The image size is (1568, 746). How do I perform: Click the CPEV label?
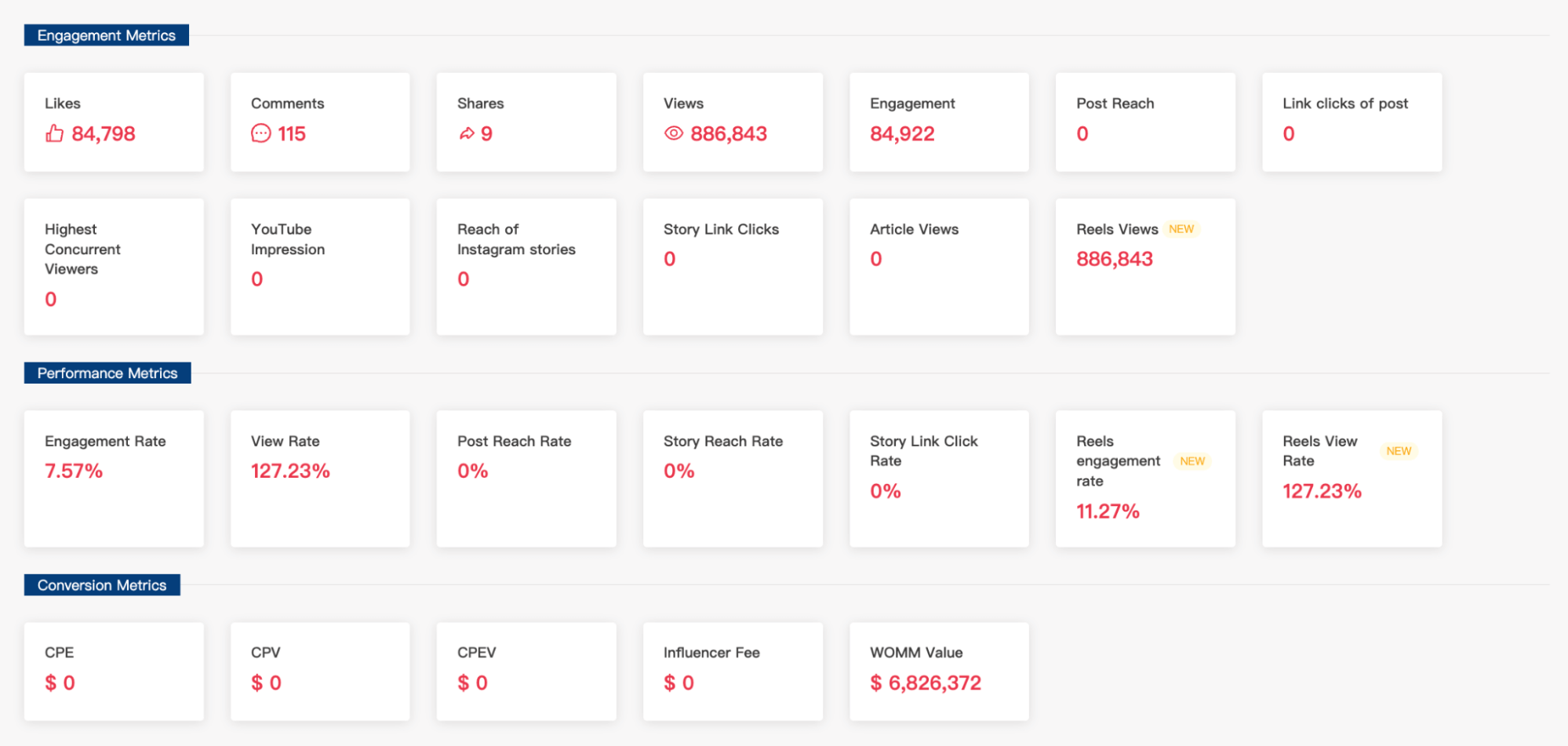click(x=476, y=653)
